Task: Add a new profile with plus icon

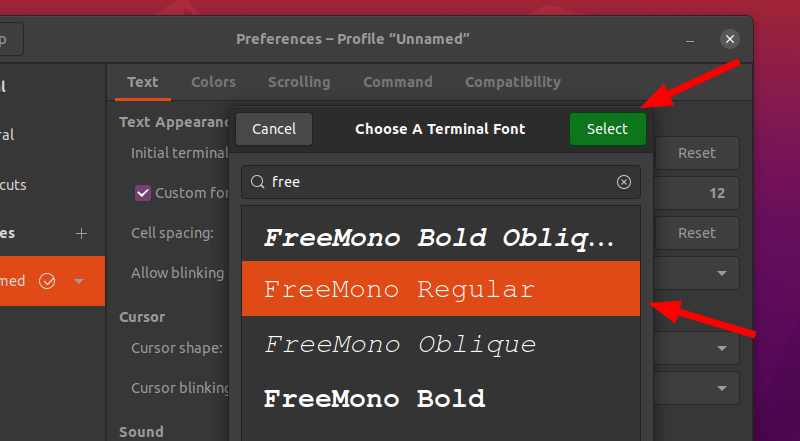Action: tap(82, 233)
